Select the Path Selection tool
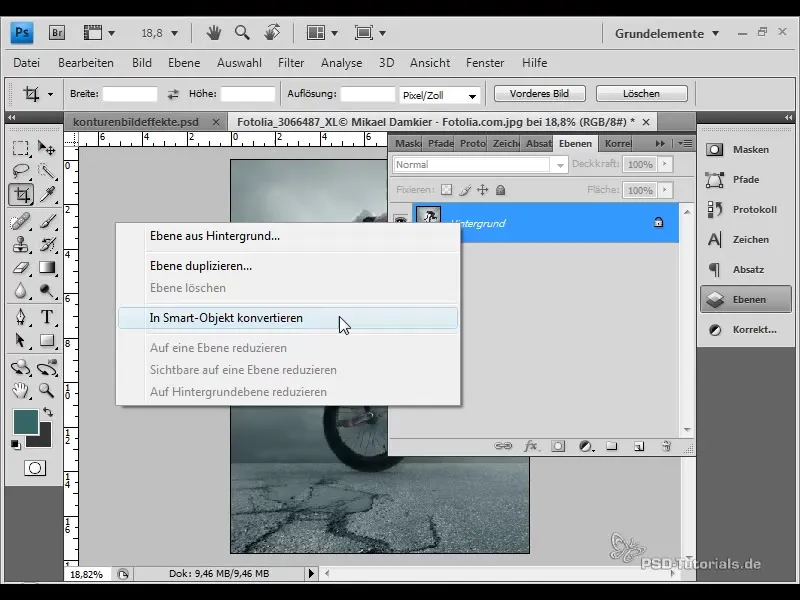Image resolution: width=800 pixels, height=600 pixels. [21, 340]
